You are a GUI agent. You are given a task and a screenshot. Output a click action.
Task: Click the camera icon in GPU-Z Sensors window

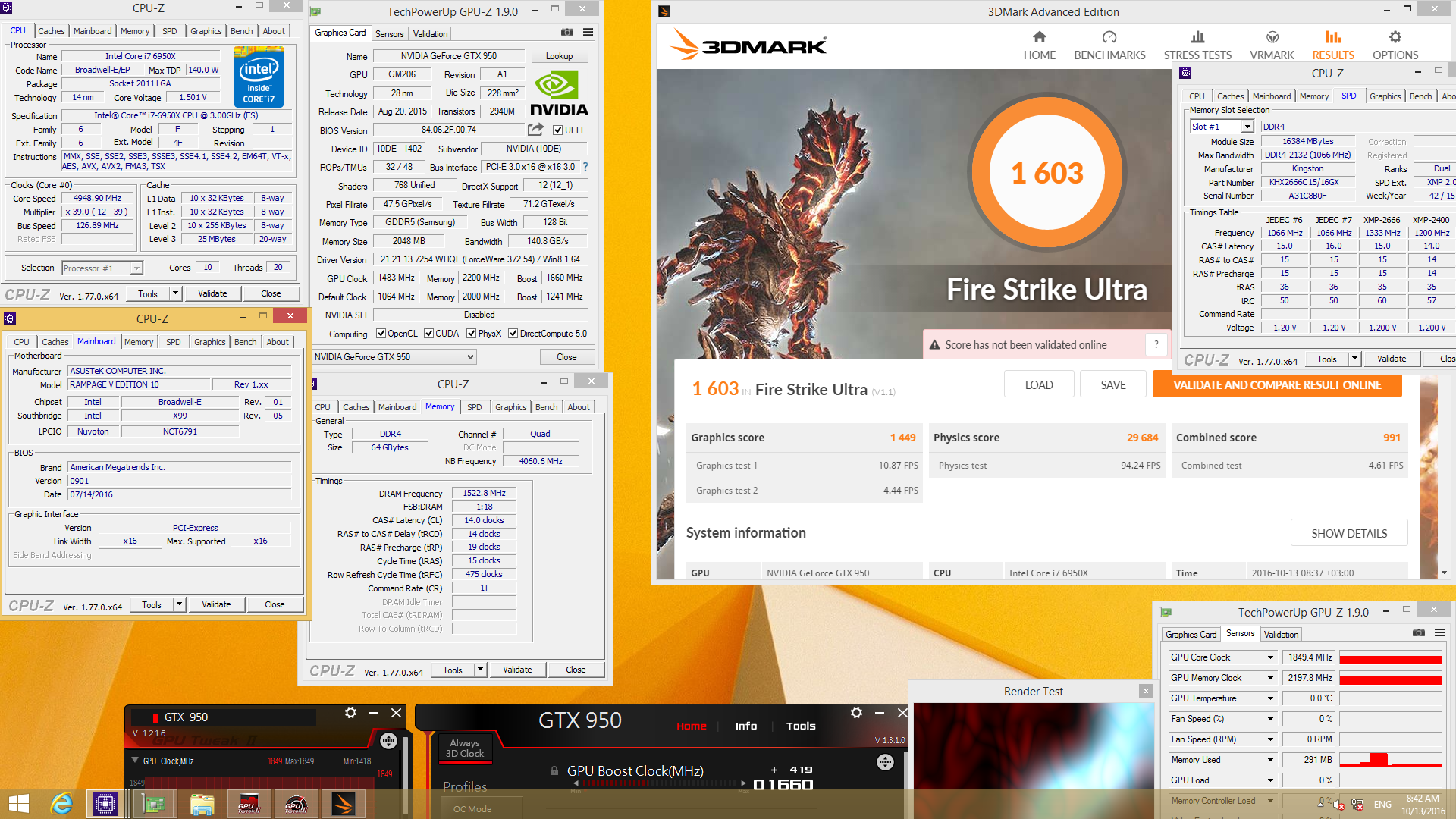click(1418, 633)
